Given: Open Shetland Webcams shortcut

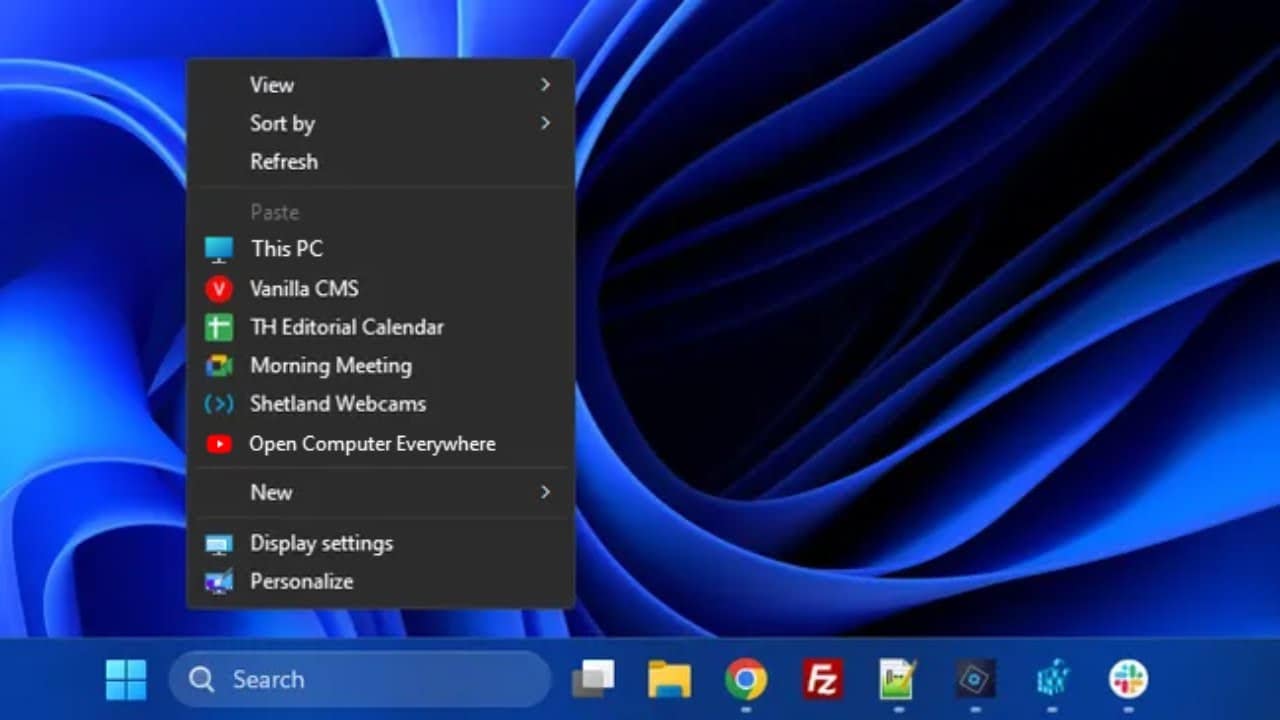Looking at the screenshot, I should tap(337, 404).
